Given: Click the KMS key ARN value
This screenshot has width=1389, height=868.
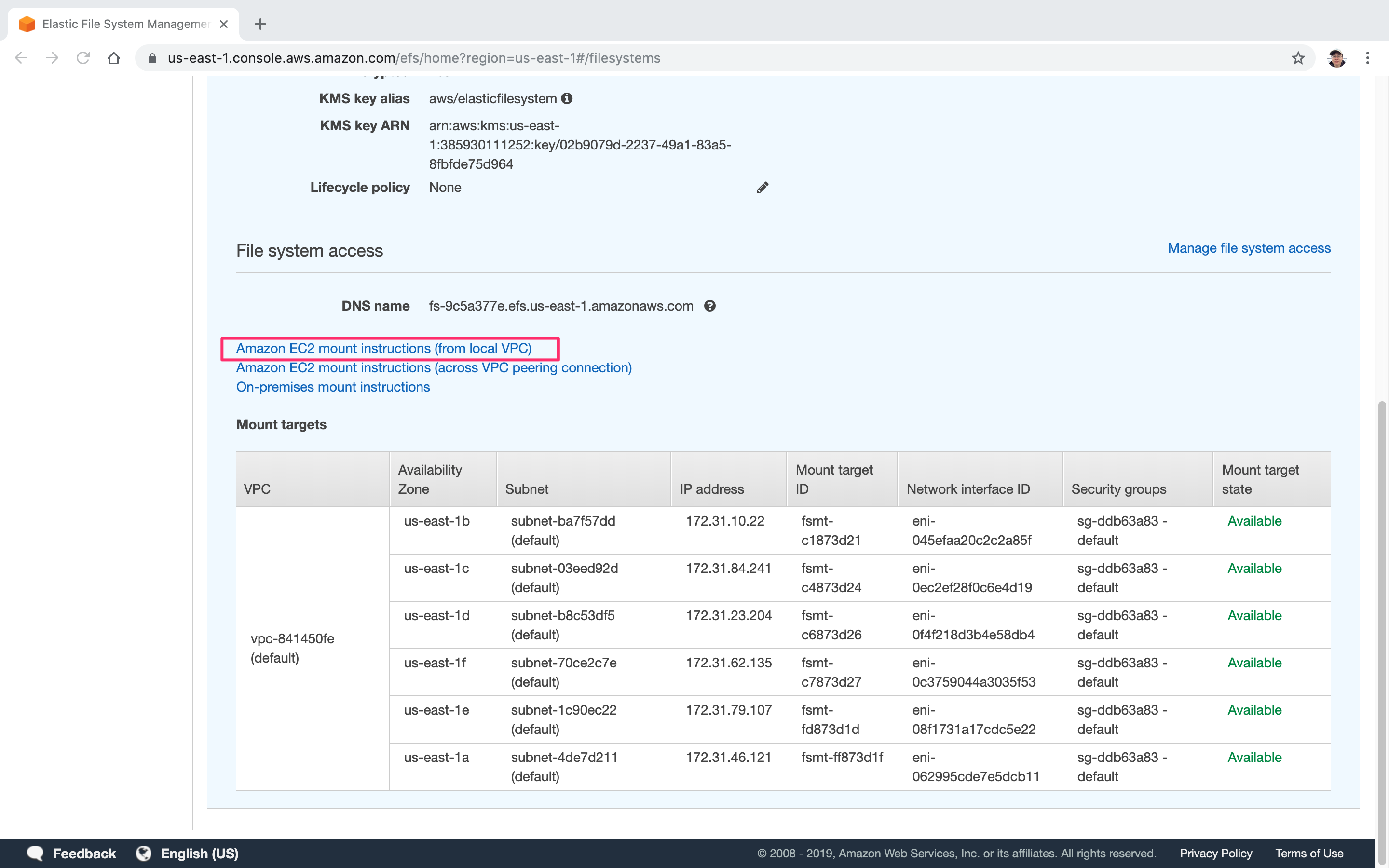Looking at the screenshot, I should [x=580, y=145].
